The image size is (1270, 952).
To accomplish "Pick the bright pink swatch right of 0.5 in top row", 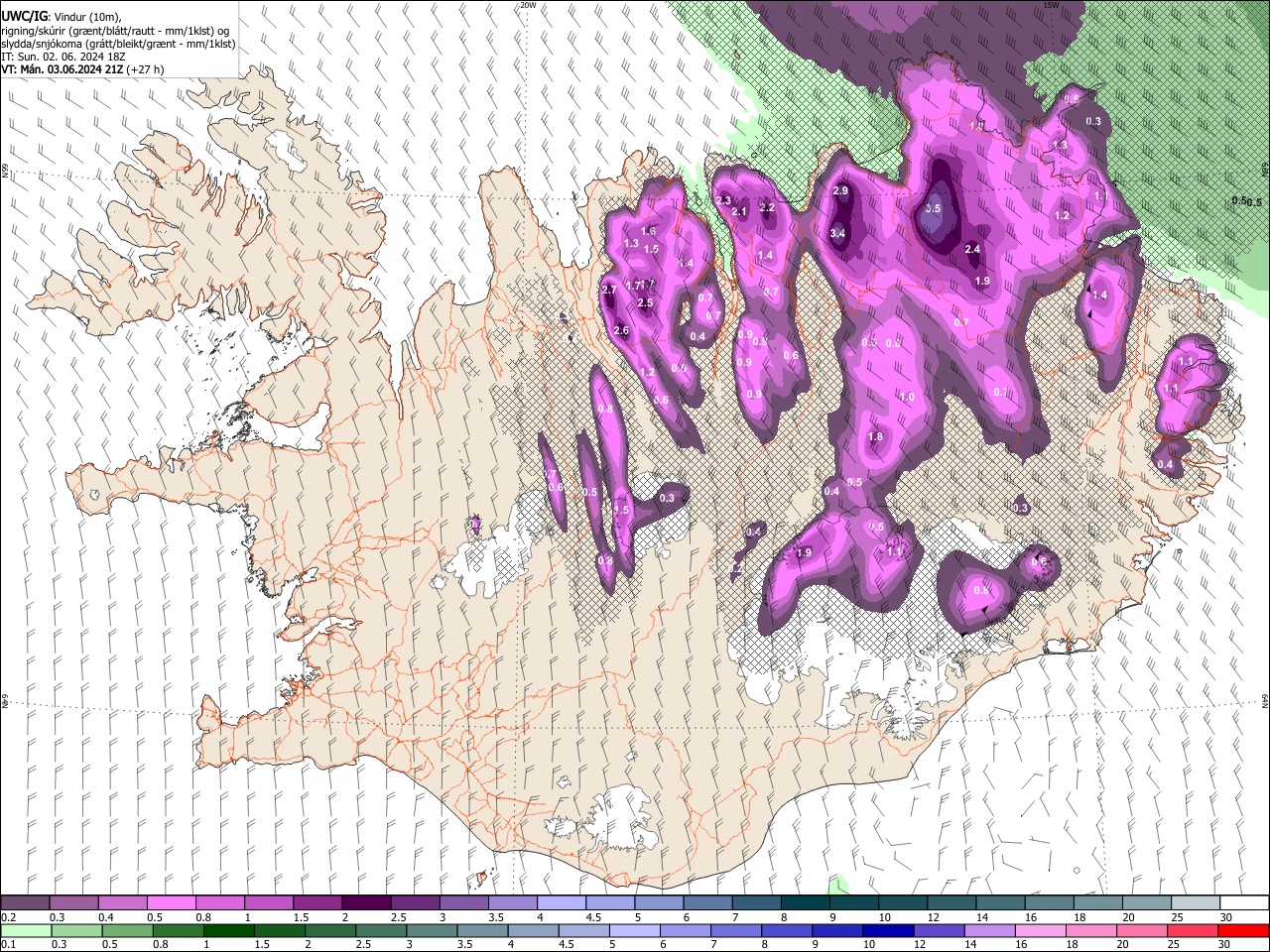I will coord(172,903).
